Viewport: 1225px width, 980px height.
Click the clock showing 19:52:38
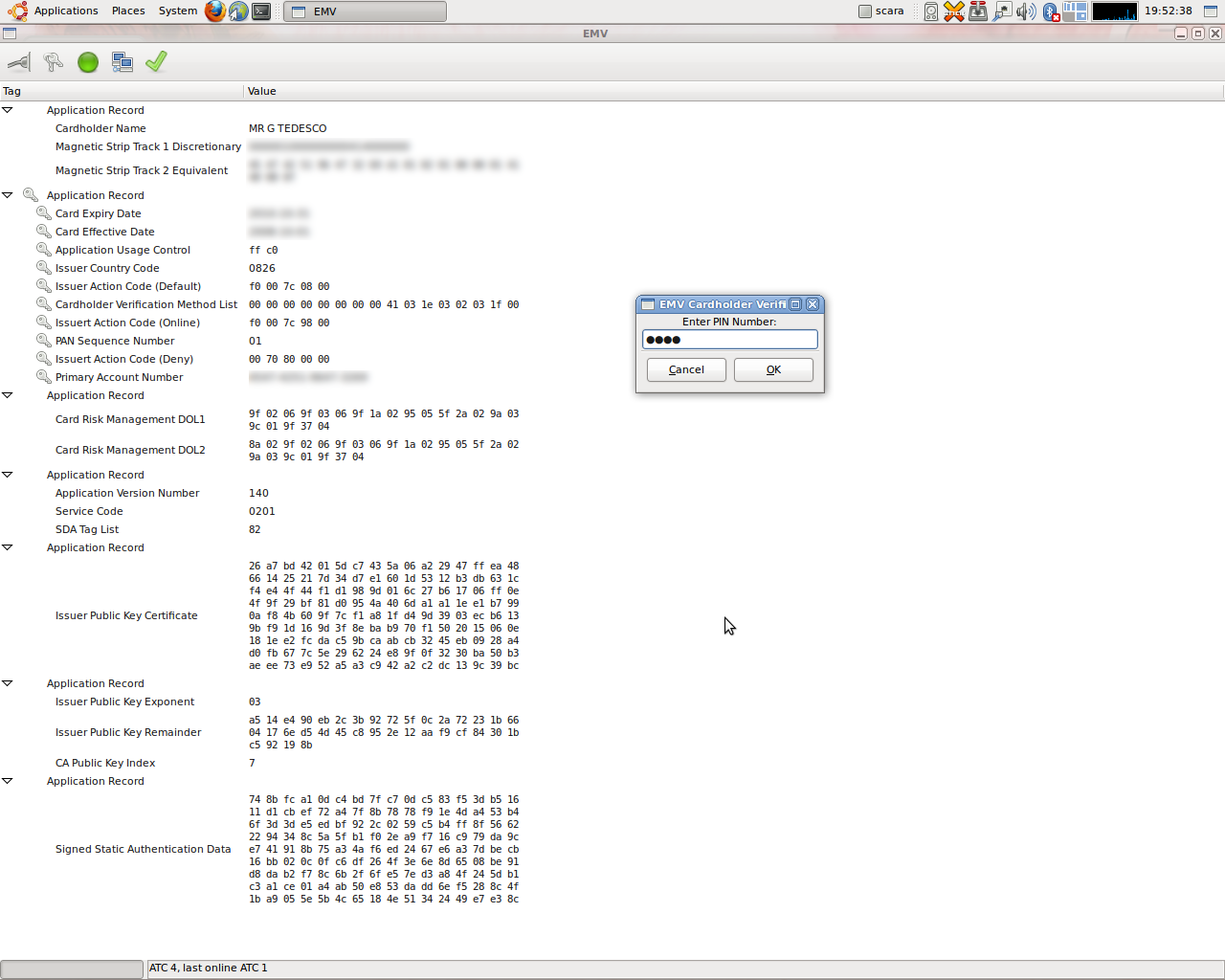click(x=1169, y=11)
